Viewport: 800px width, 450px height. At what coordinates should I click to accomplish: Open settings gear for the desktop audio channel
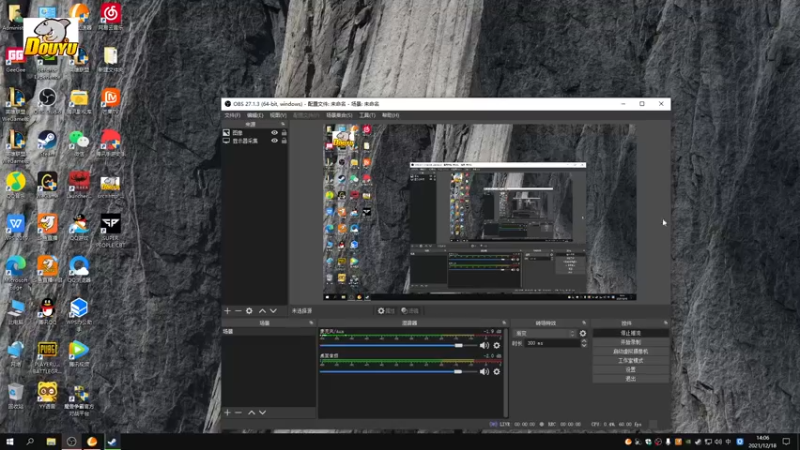497,371
